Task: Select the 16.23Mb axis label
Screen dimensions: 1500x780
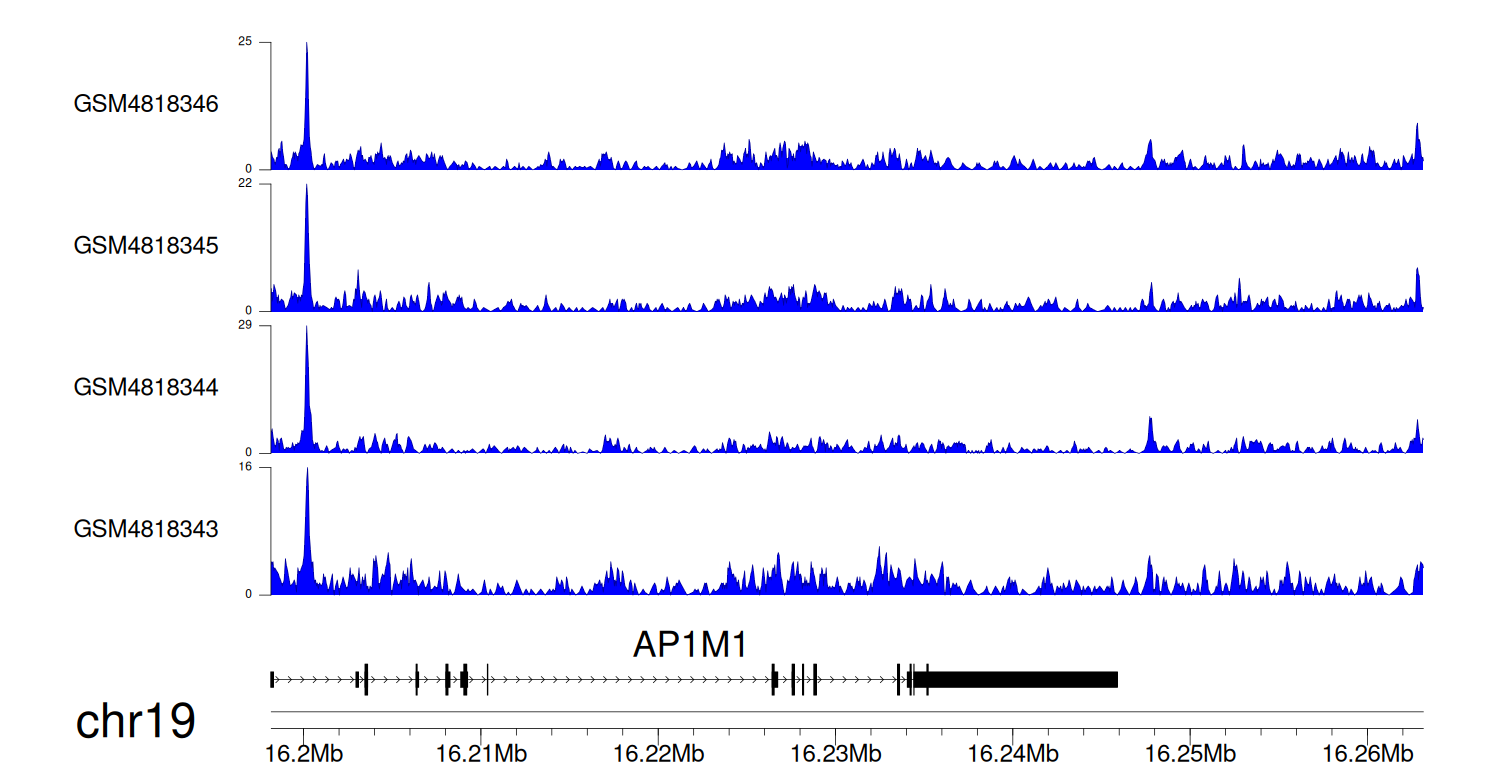Action: point(835,751)
